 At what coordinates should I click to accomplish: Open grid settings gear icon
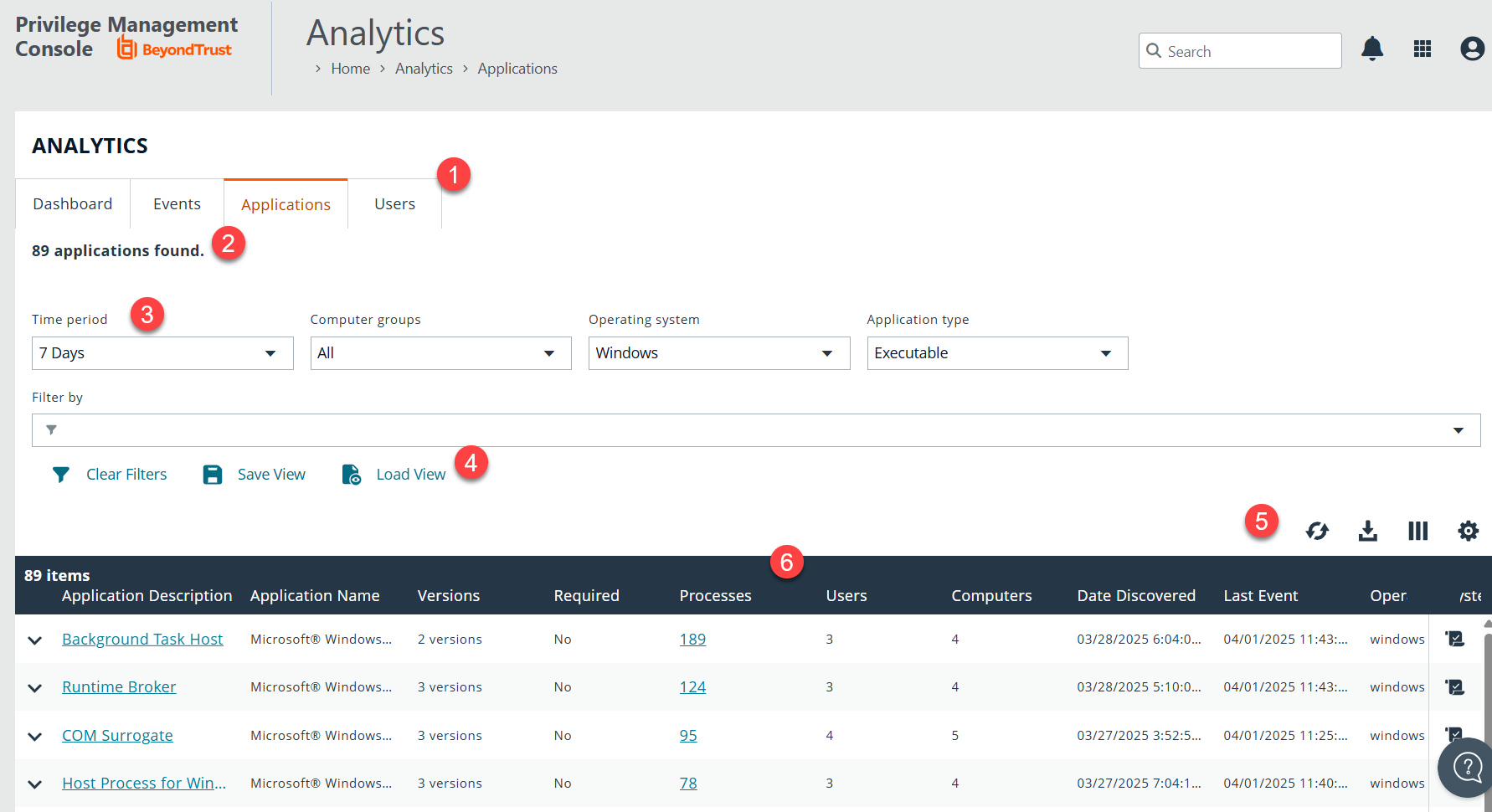pos(1468,531)
